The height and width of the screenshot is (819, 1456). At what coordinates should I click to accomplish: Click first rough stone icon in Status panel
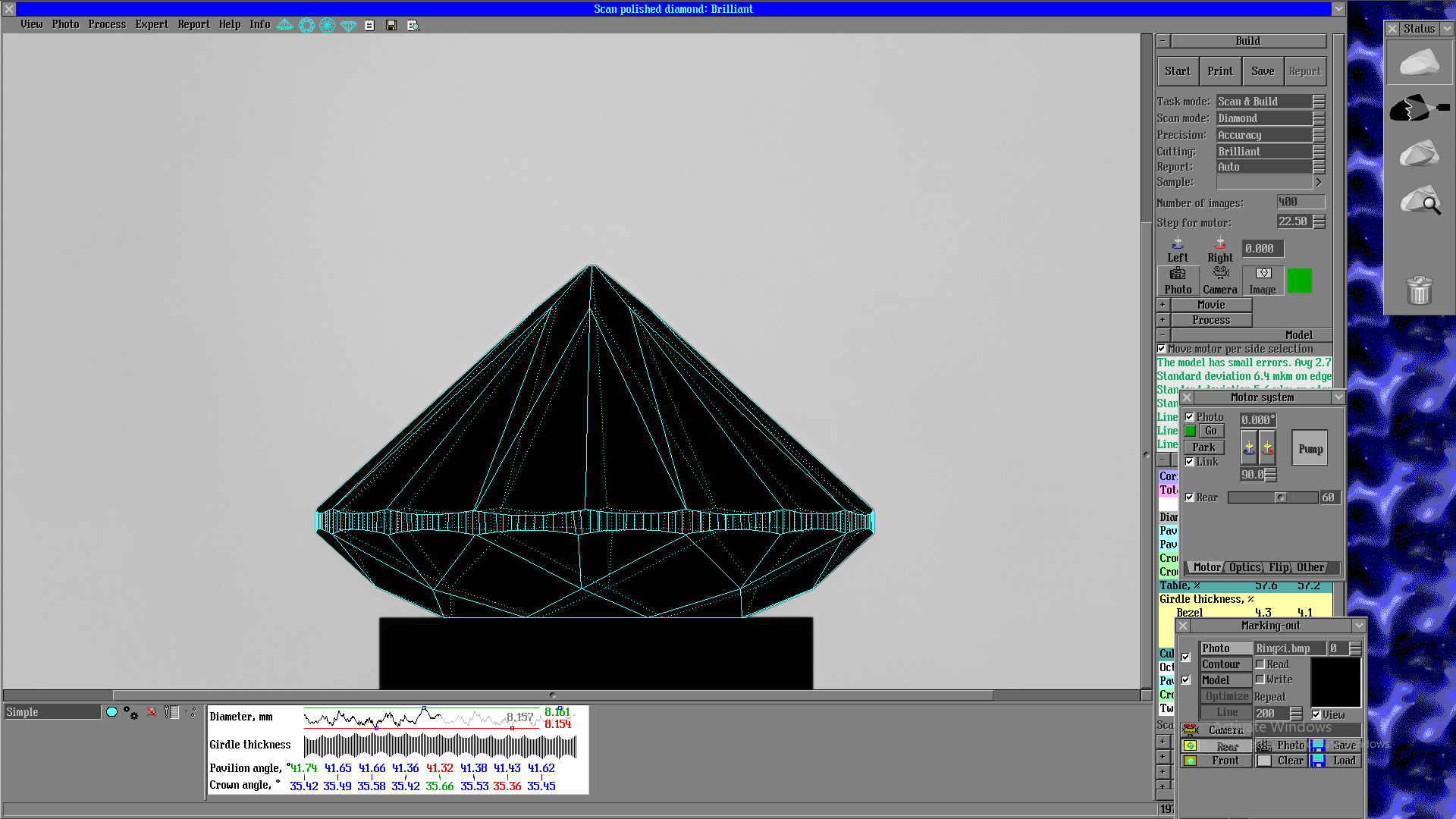pyautogui.click(x=1419, y=62)
